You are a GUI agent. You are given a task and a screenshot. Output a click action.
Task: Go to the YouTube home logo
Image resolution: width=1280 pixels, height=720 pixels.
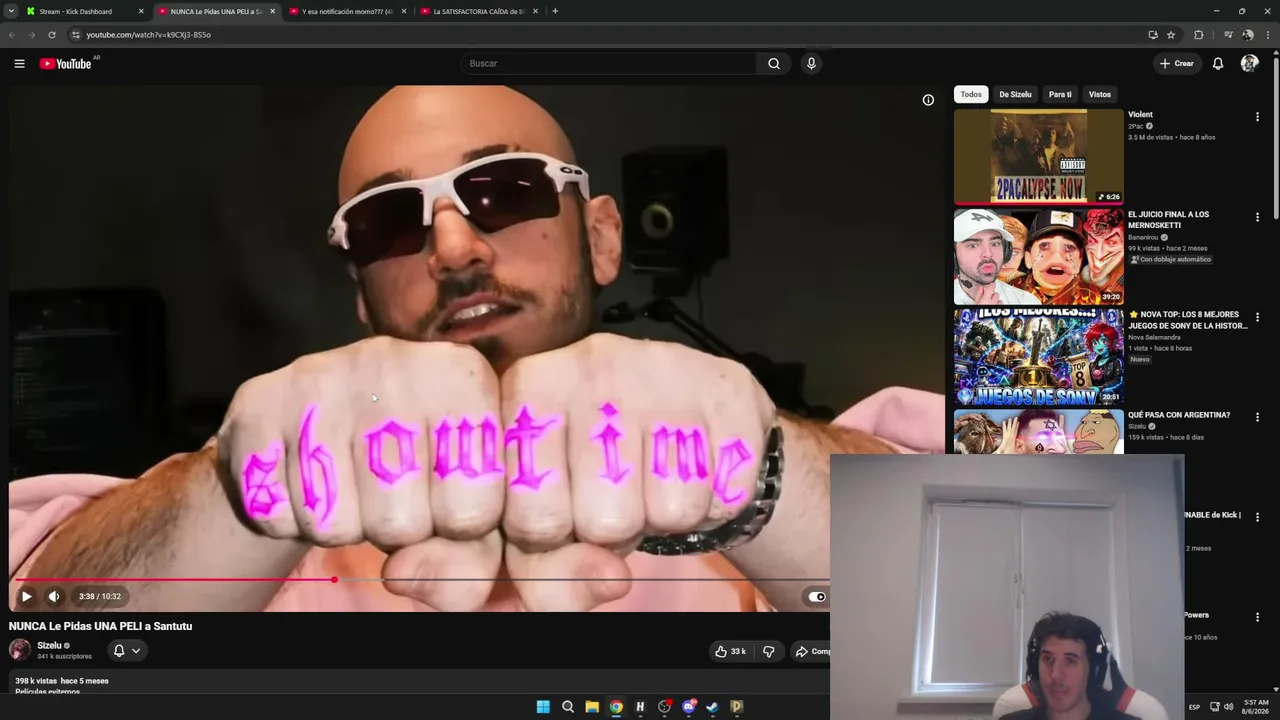coord(66,64)
